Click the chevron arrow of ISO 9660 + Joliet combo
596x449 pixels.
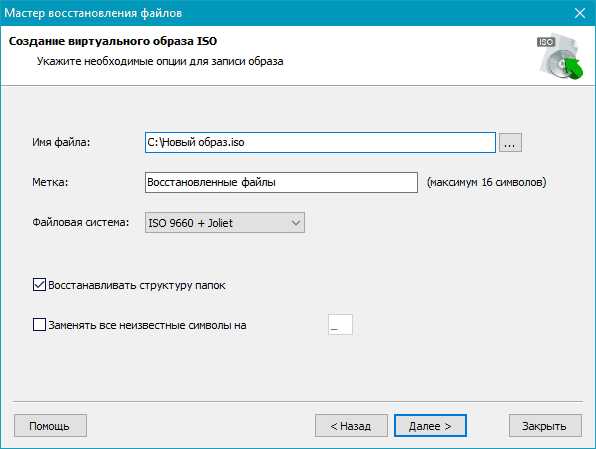296,223
